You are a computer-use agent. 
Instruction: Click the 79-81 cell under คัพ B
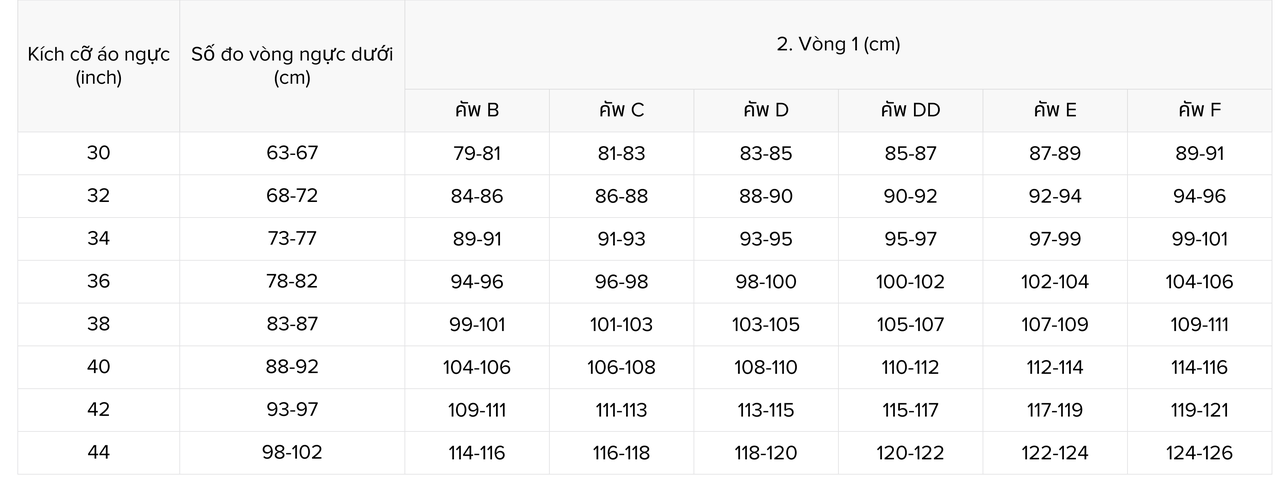pyautogui.click(x=477, y=153)
